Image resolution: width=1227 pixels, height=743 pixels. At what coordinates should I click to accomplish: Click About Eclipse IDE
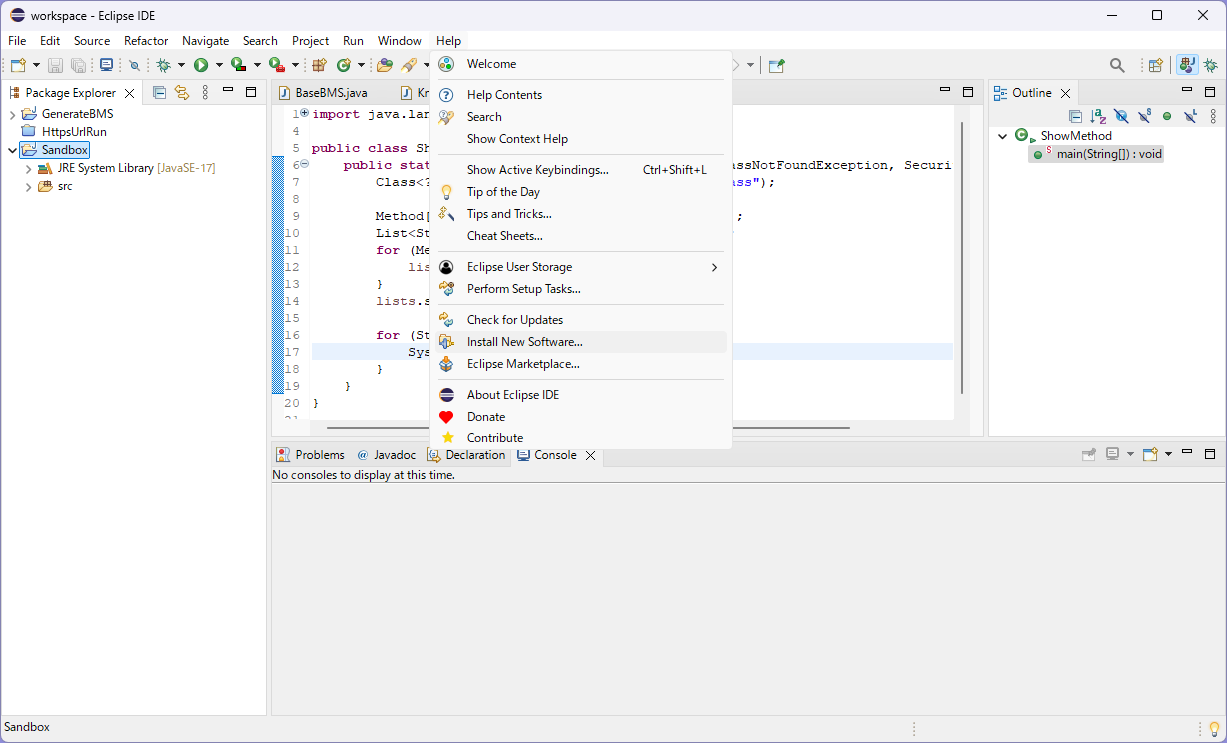(581, 395)
